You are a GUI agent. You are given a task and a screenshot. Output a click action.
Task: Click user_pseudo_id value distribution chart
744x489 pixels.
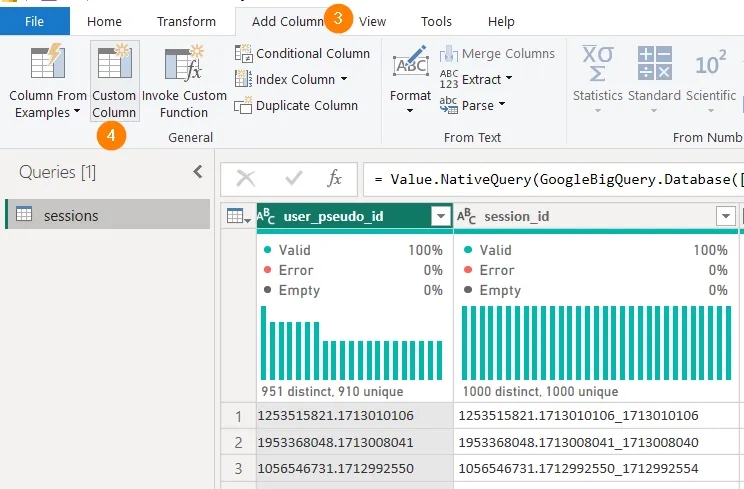(x=352, y=343)
